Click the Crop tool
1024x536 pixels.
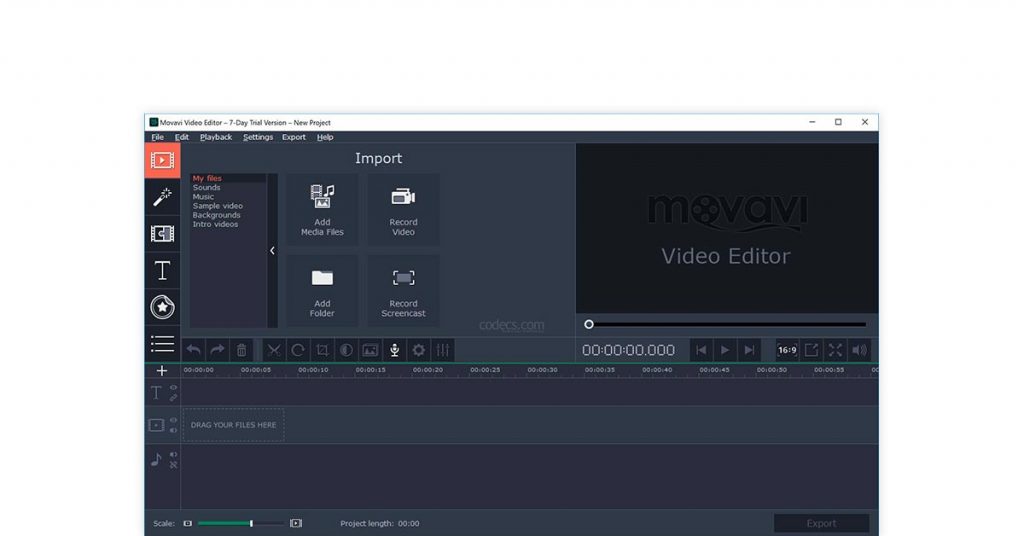pos(322,350)
